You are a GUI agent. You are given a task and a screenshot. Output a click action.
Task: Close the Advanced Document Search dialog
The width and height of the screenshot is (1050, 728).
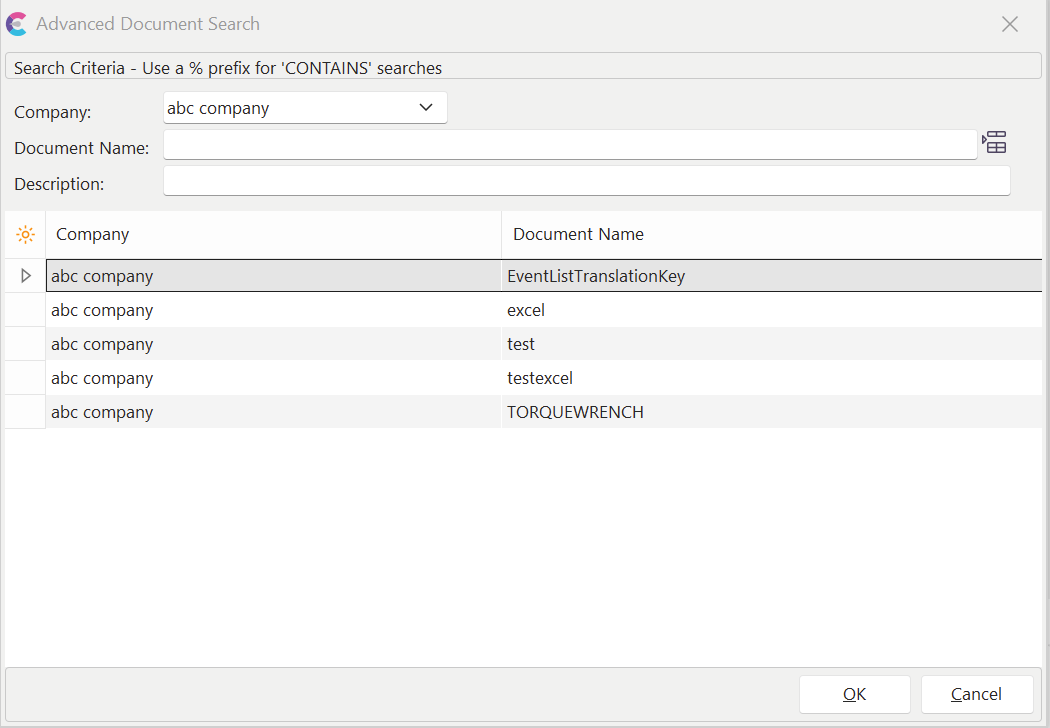[x=1010, y=24]
